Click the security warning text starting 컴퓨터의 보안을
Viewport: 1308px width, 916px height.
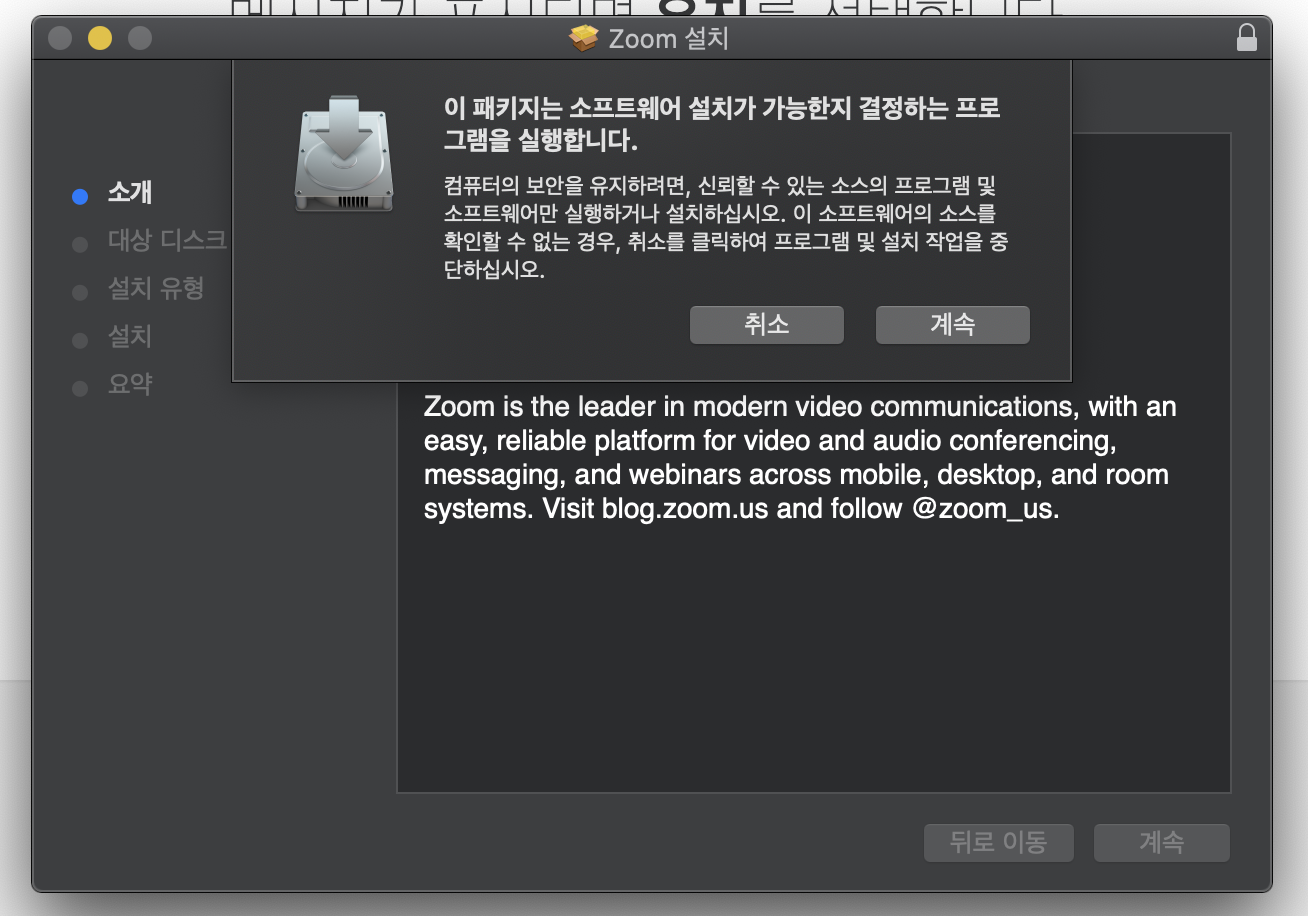click(x=725, y=228)
